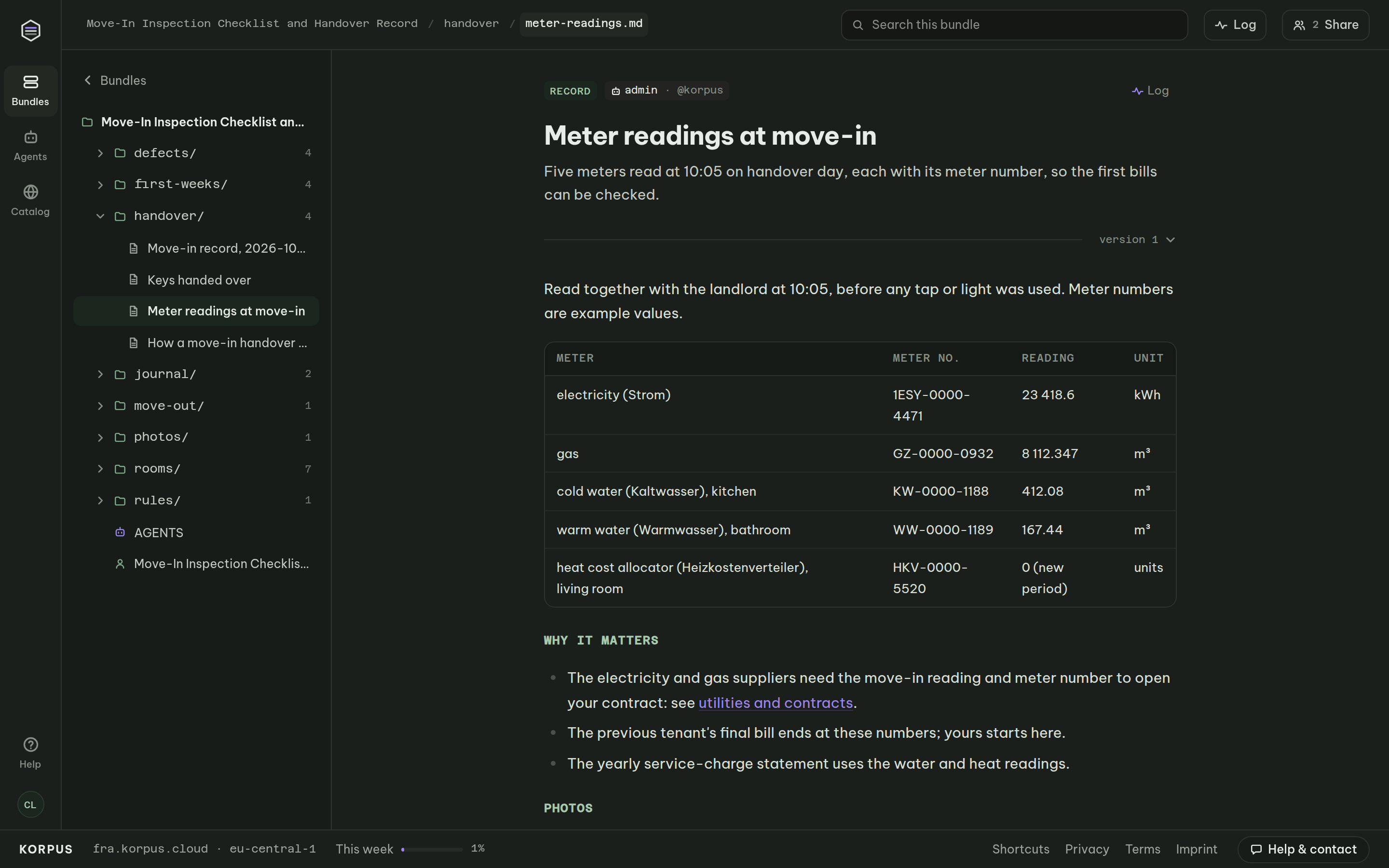Open the Bundles sidebar section

click(30, 91)
